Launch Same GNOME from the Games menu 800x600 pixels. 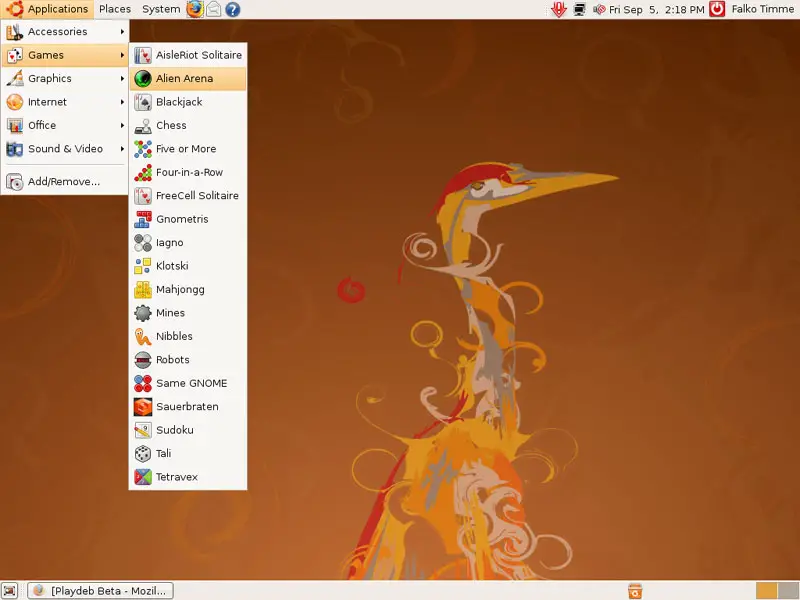pyautogui.click(x=188, y=384)
